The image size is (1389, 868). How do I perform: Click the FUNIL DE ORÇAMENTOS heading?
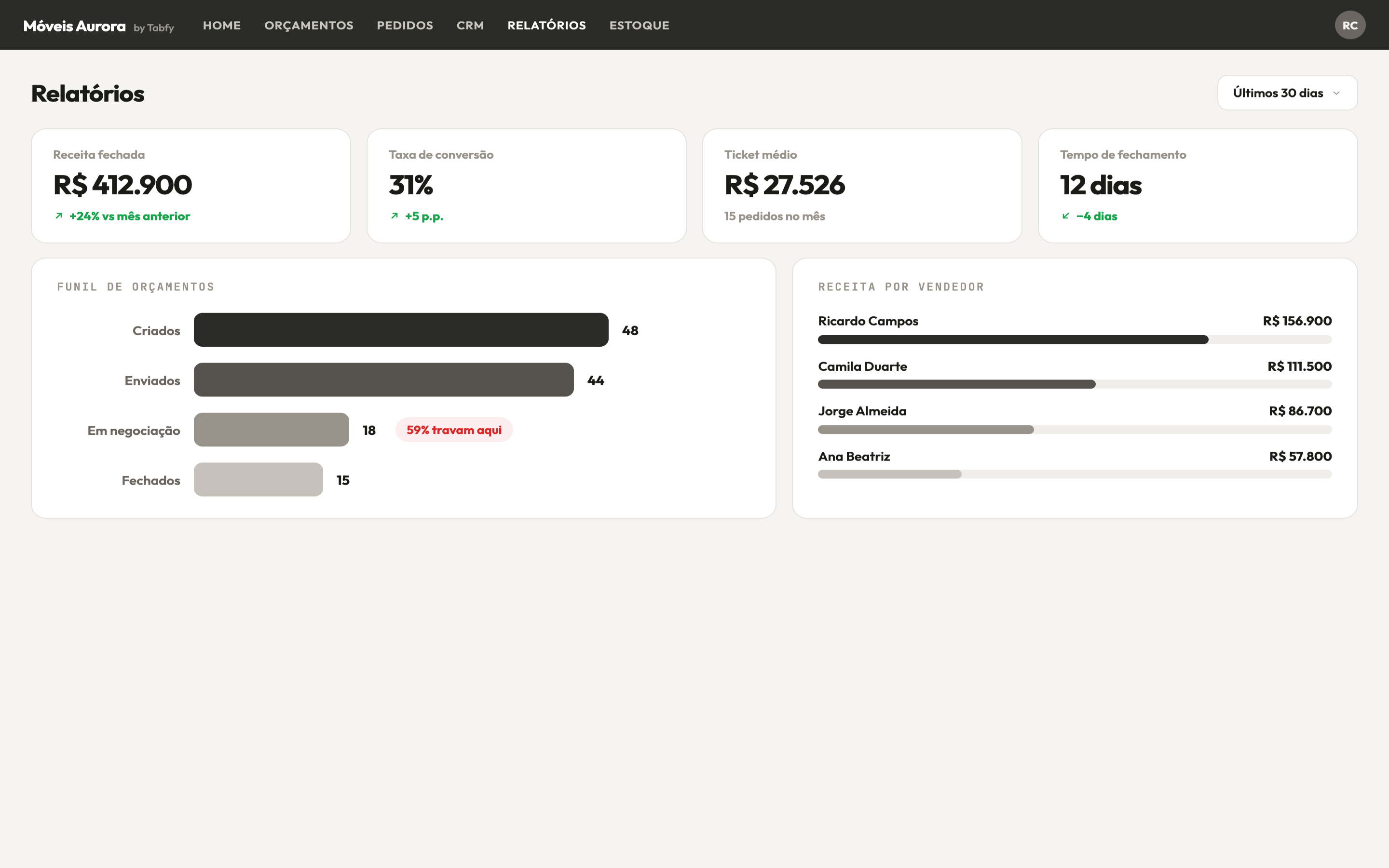tap(136, 286)
